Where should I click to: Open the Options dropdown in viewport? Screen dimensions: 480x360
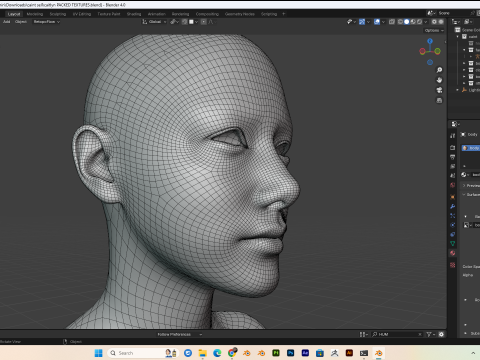[434, 30]
